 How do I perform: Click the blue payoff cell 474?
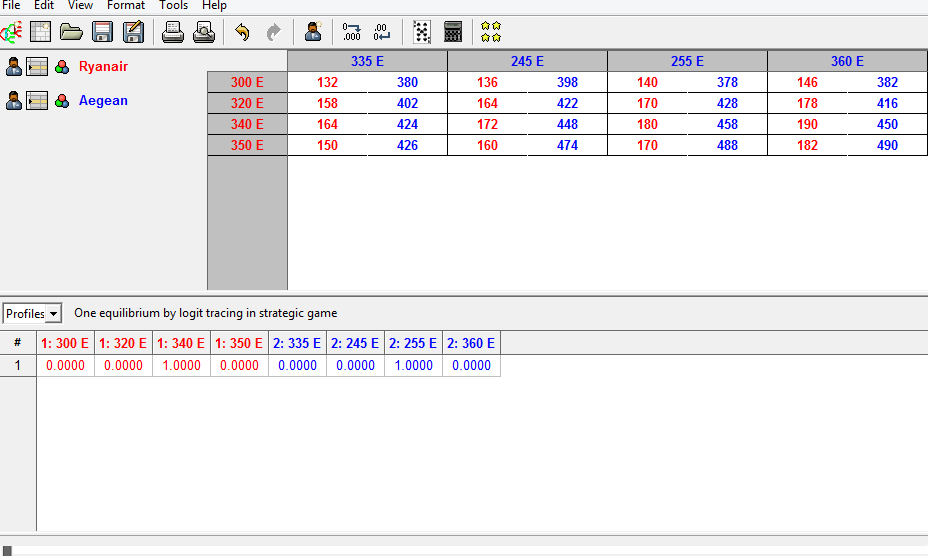pyautogui.click(x=567, y=145)
